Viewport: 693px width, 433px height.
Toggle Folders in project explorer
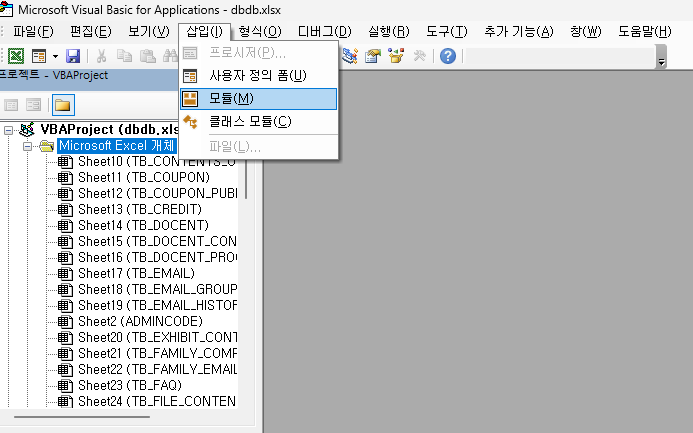(63, 105)
